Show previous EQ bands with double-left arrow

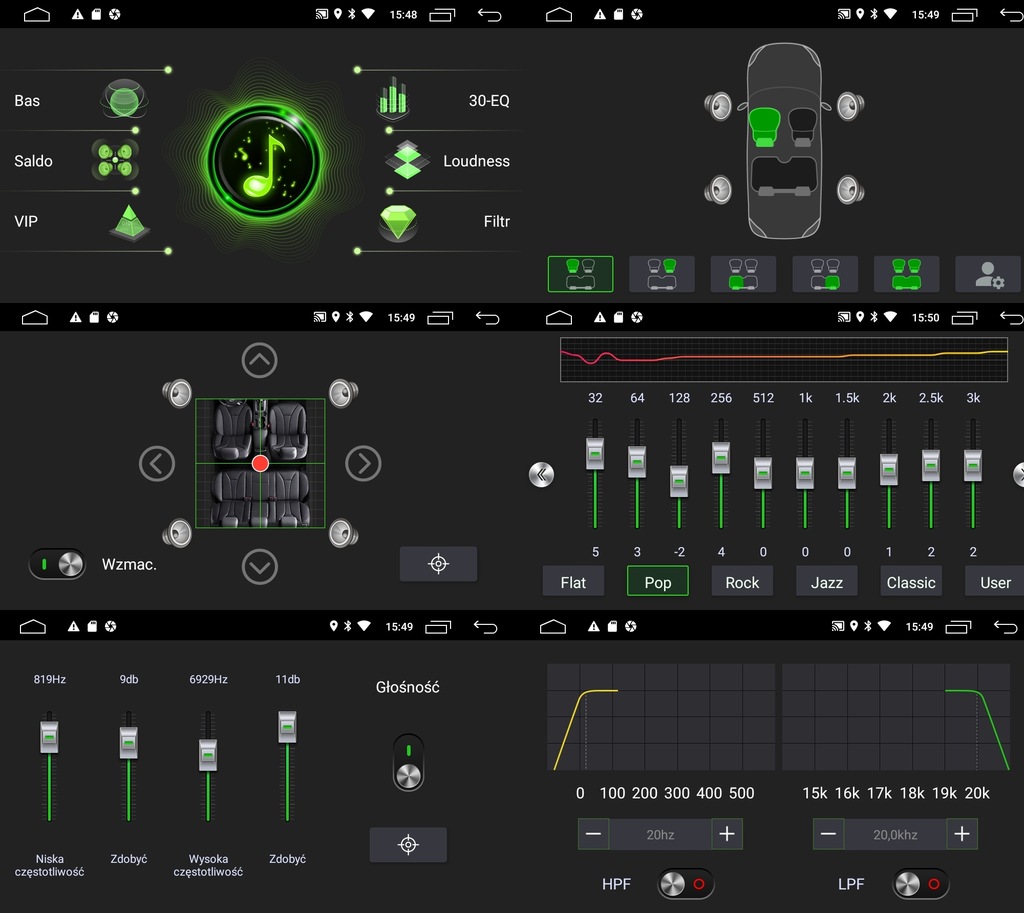[x=541, y=474]
